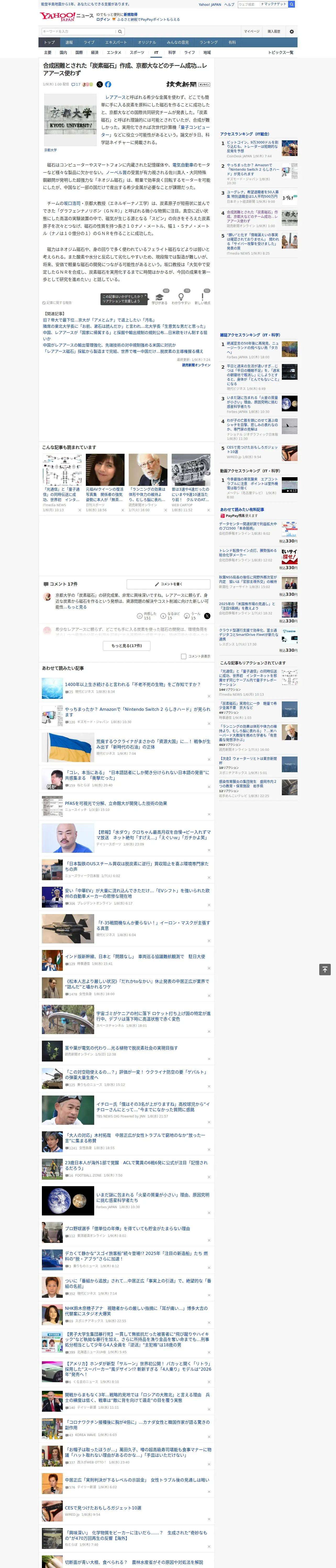Open ヘルプ link at top
This screenshot has width=336, height=1568.
pos(229,4)
